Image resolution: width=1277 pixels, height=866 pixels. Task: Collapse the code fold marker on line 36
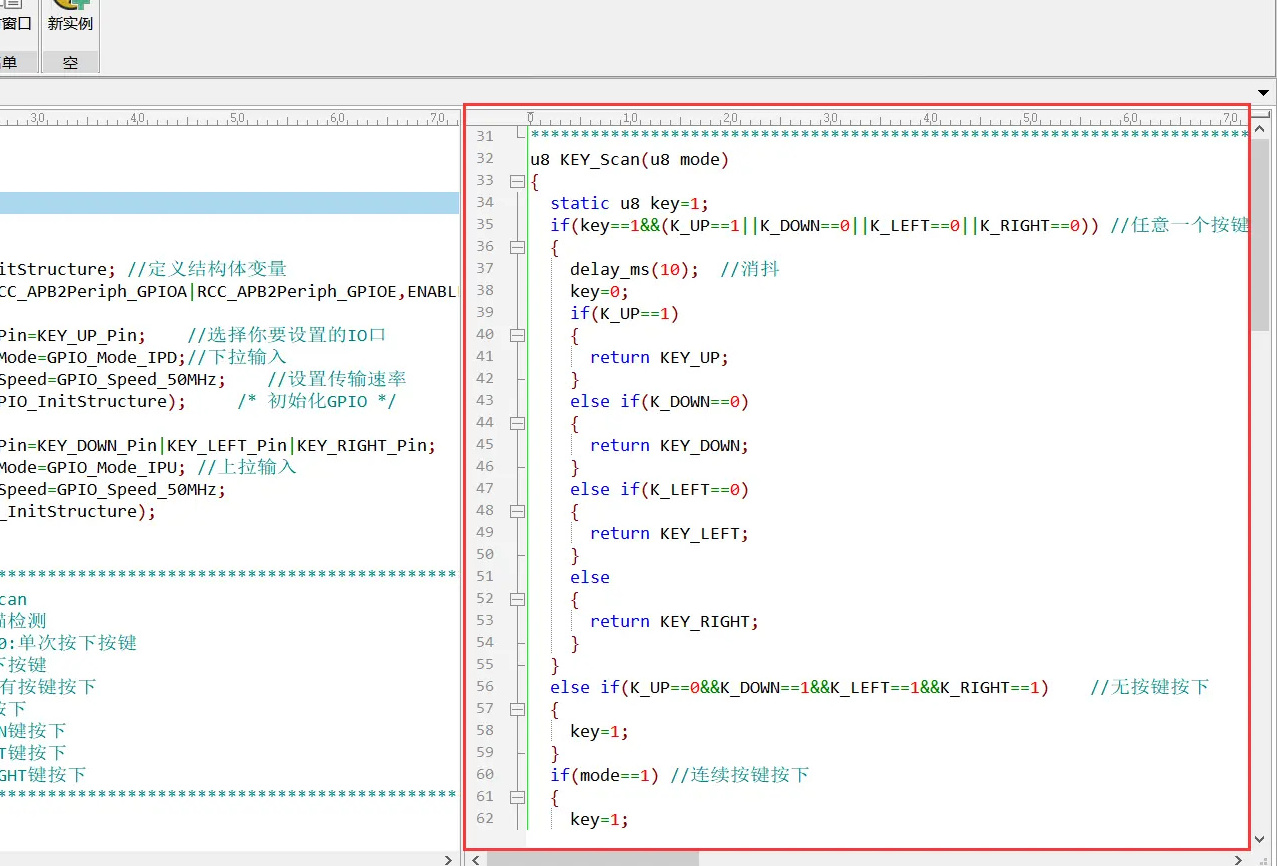coord(517,248)
